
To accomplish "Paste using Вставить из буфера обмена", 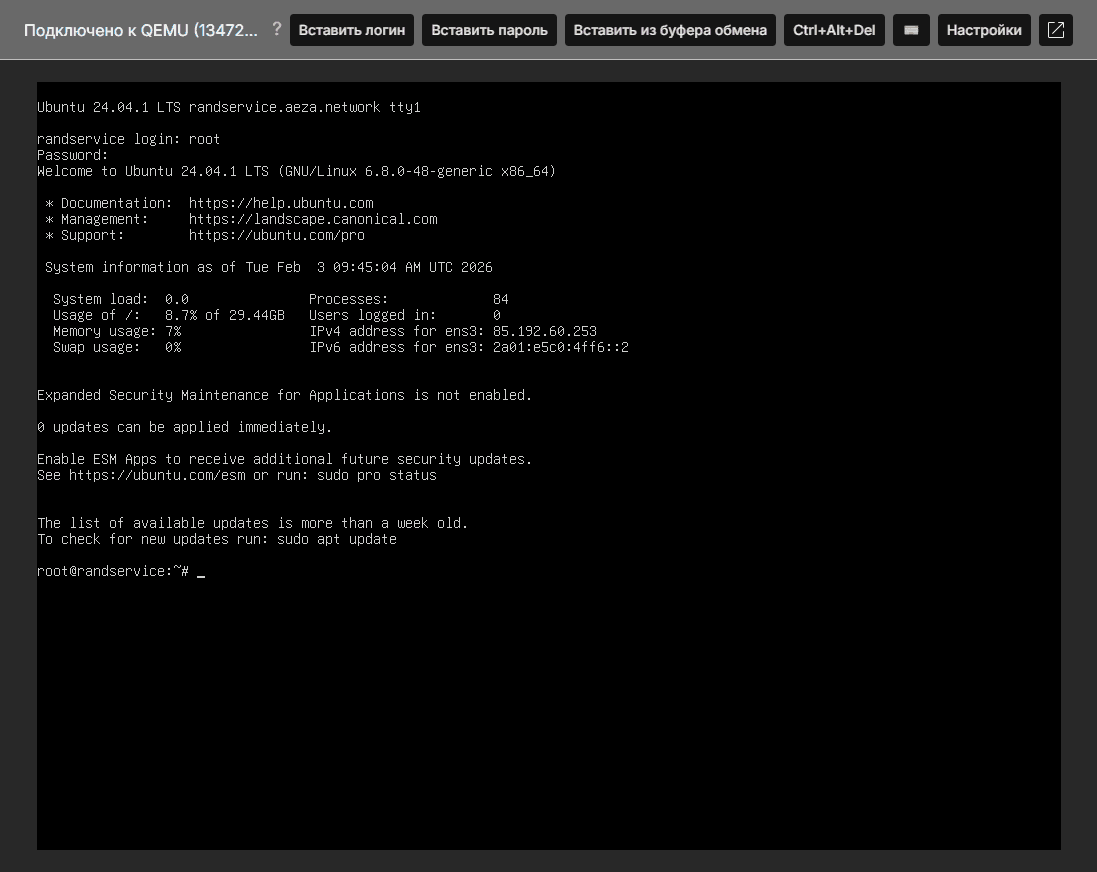I will pos(670,30).
